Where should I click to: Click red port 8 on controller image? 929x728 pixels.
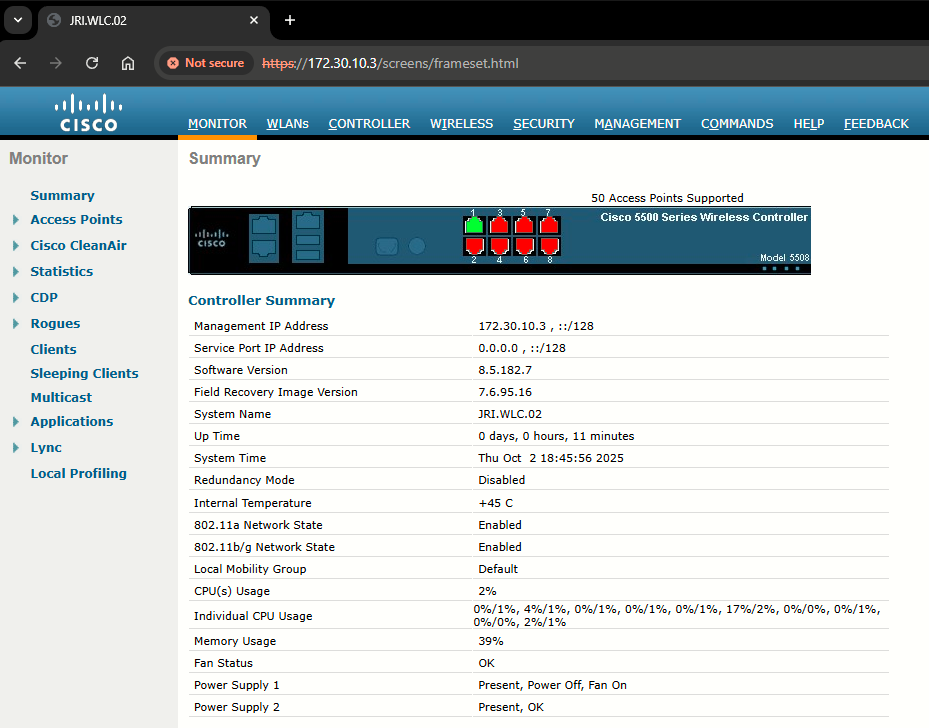point(549,246)
